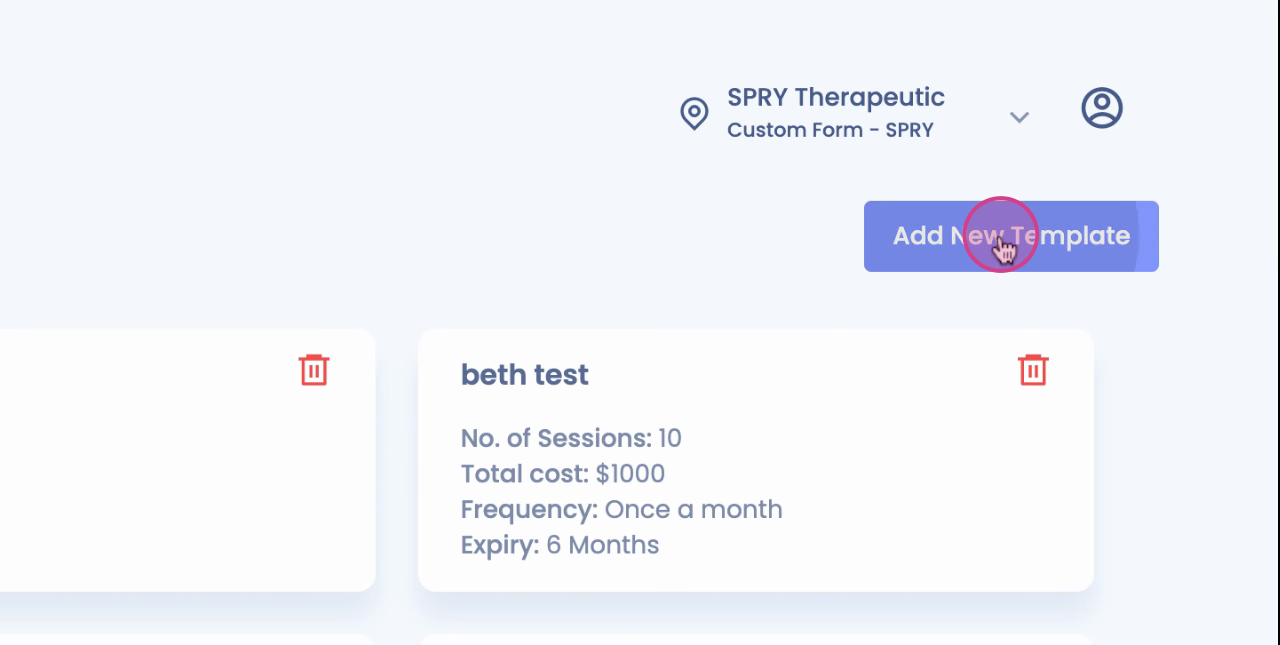
Task: Select the $1000 total cost amount
Action: pos(630,474)
